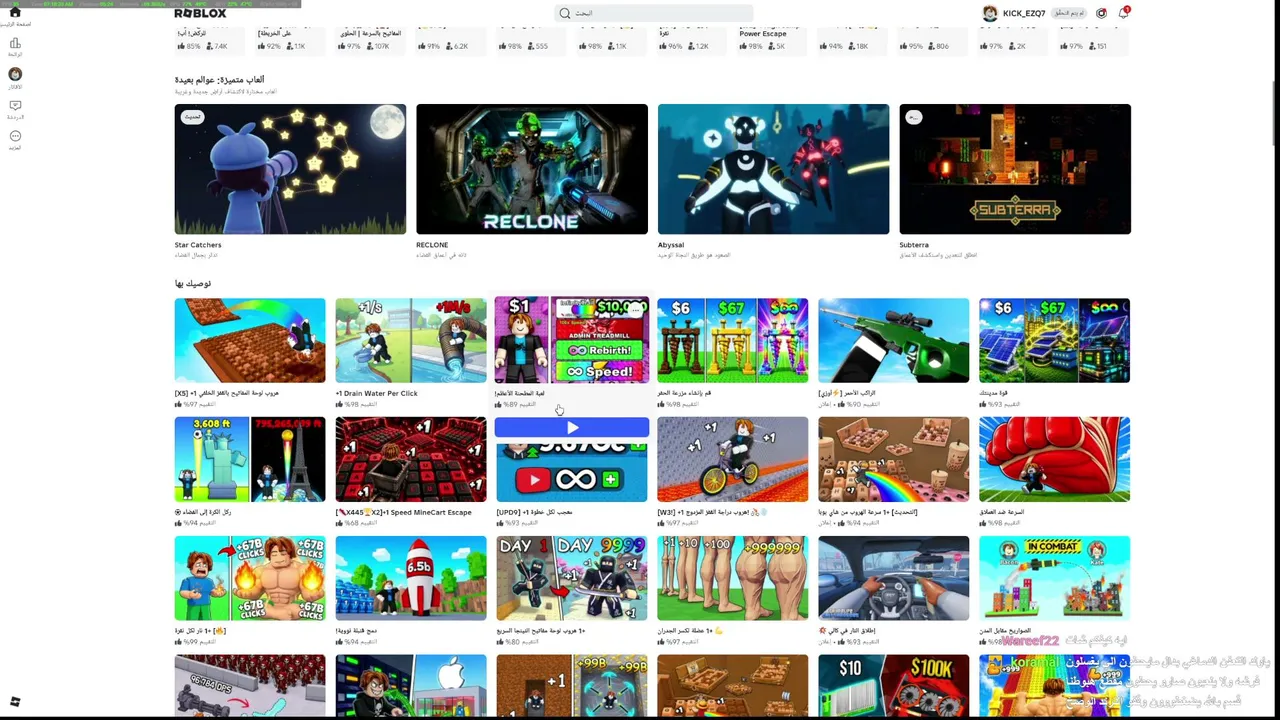This screenshot has width=1280, height=720.
Task: Click the Roblox logo
Action: [x=200, y=13]
